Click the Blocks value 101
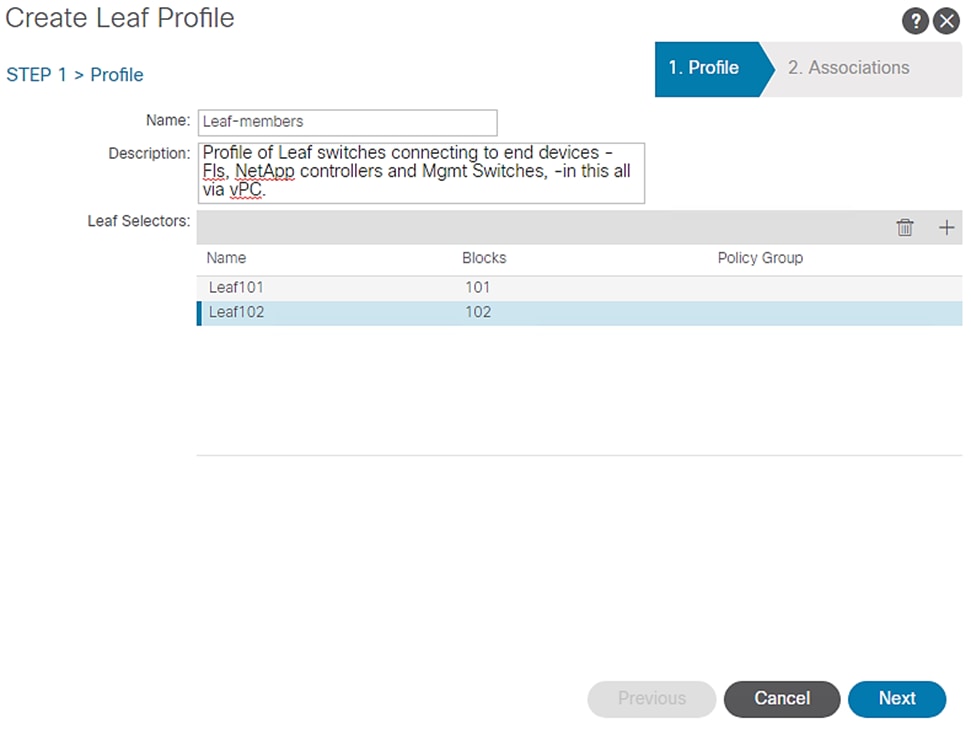This screenshot has height=729, width=971. (x=478, y=288)
